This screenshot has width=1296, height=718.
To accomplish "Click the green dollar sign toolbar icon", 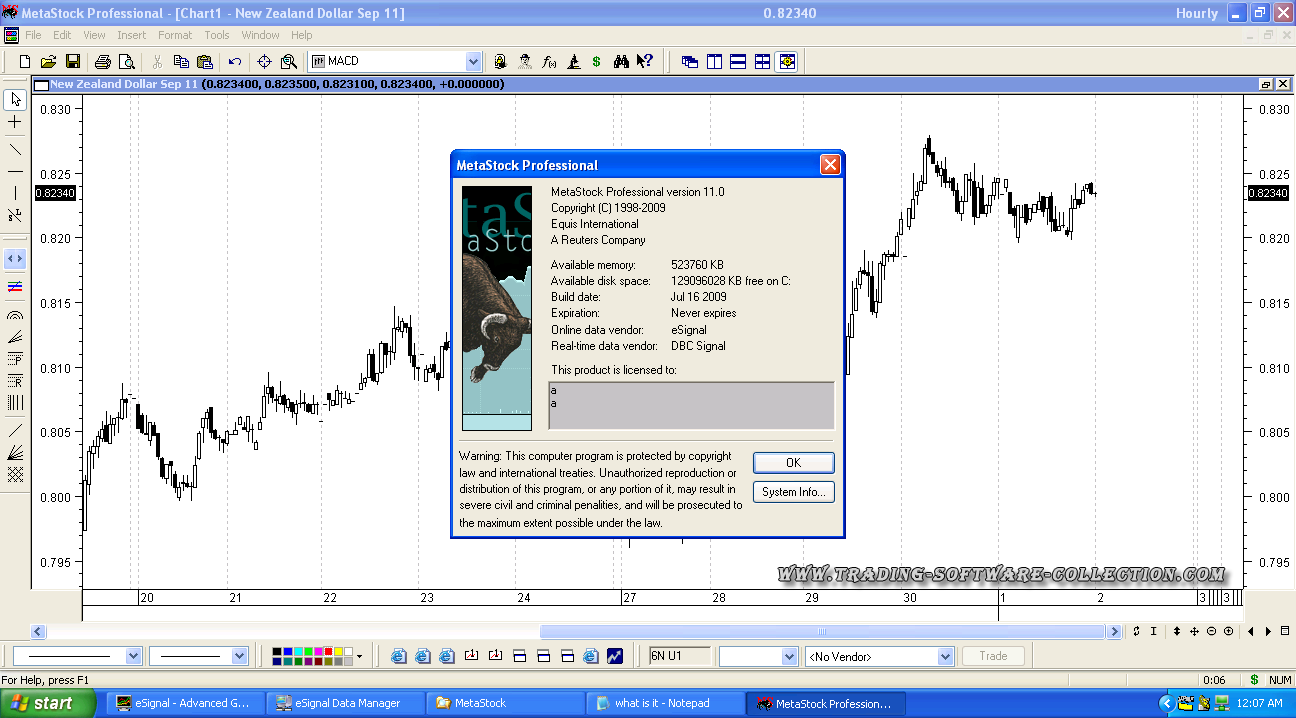I will click(596, 61).
